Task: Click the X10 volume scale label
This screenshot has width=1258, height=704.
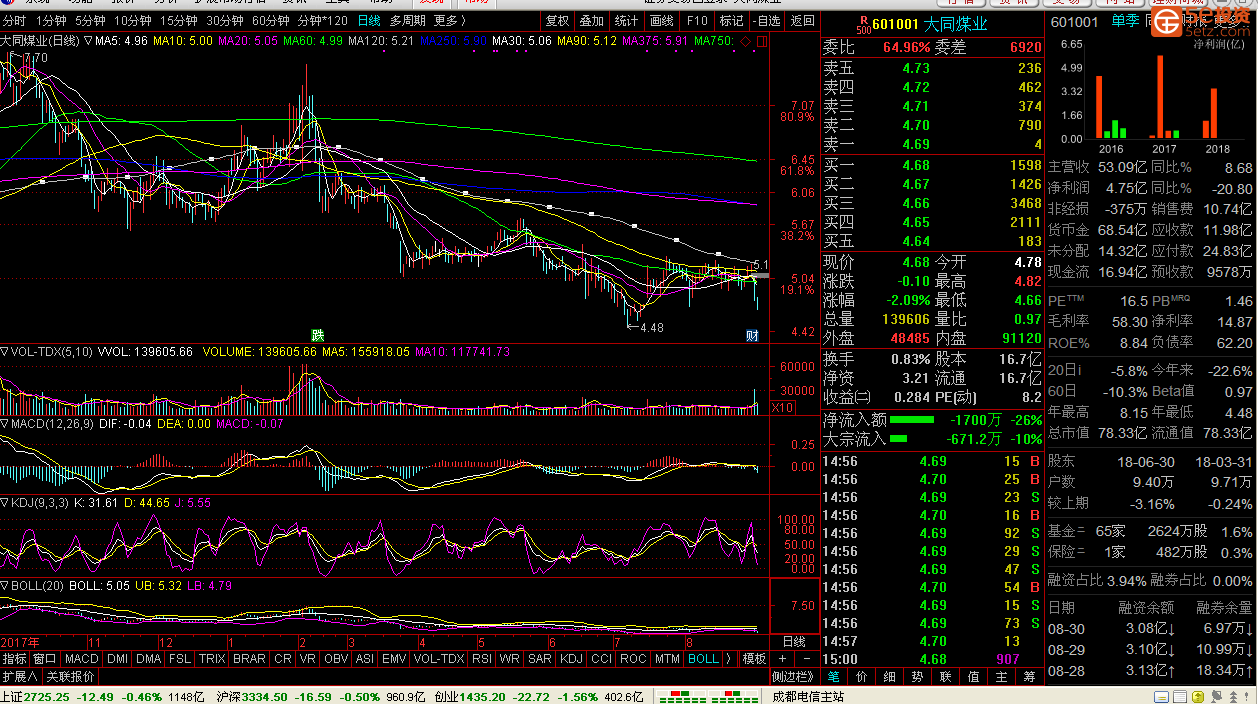Action: pyautogui.click(x=782, y=408)
